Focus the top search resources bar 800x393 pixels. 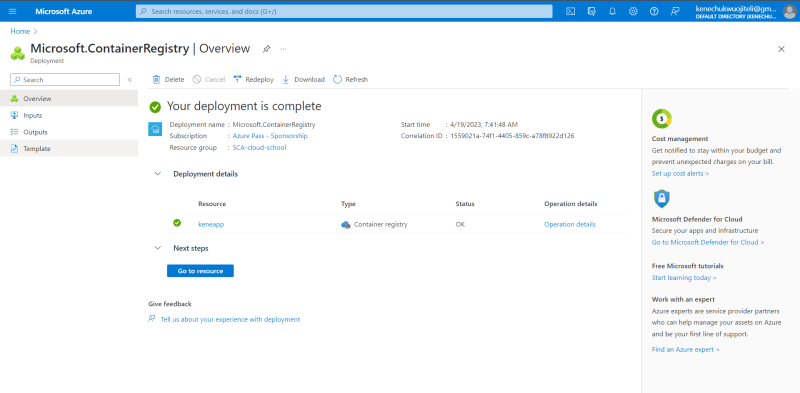point(344,11)
